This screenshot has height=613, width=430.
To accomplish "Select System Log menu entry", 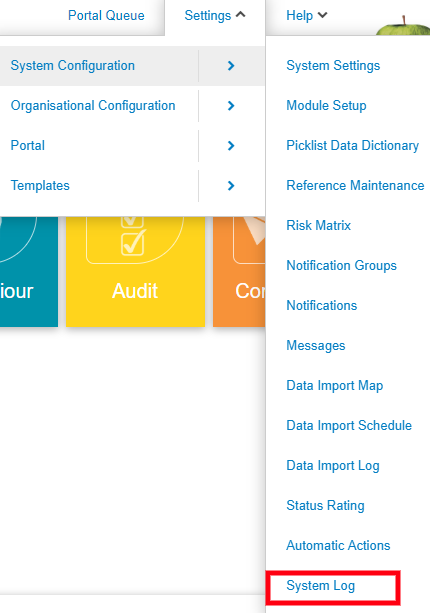I will (x=321, y=586).
